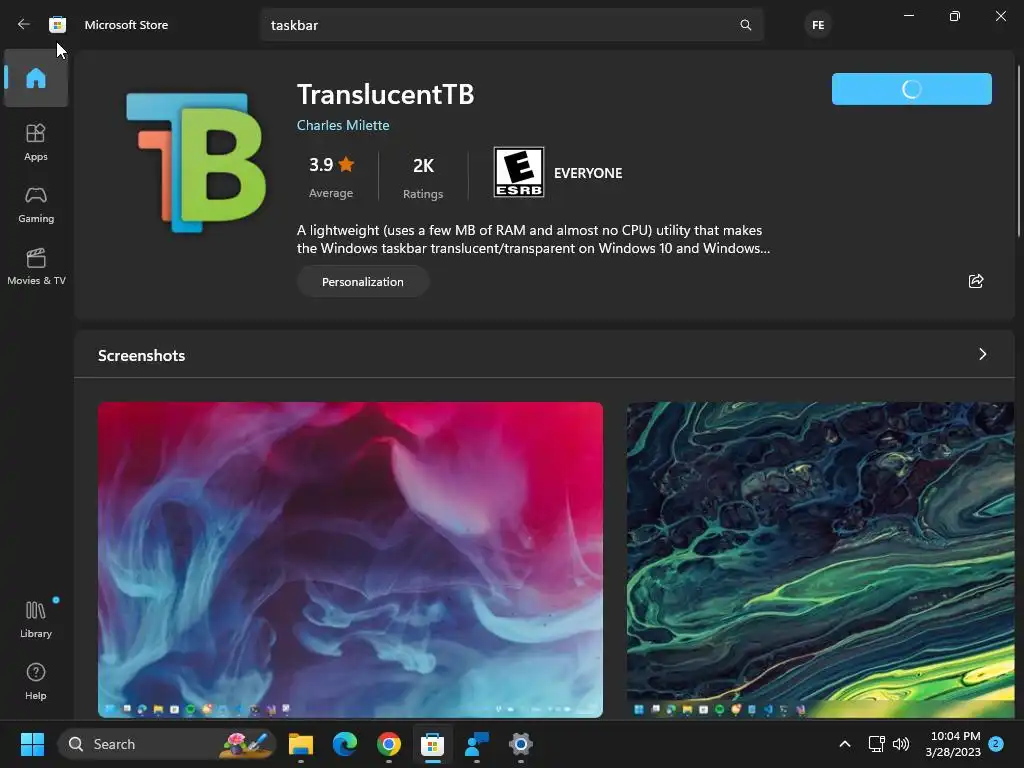Open the Help page
The width and height of the screenshot is (1024, 768).
pyautogui.click(x=36, y=681)
